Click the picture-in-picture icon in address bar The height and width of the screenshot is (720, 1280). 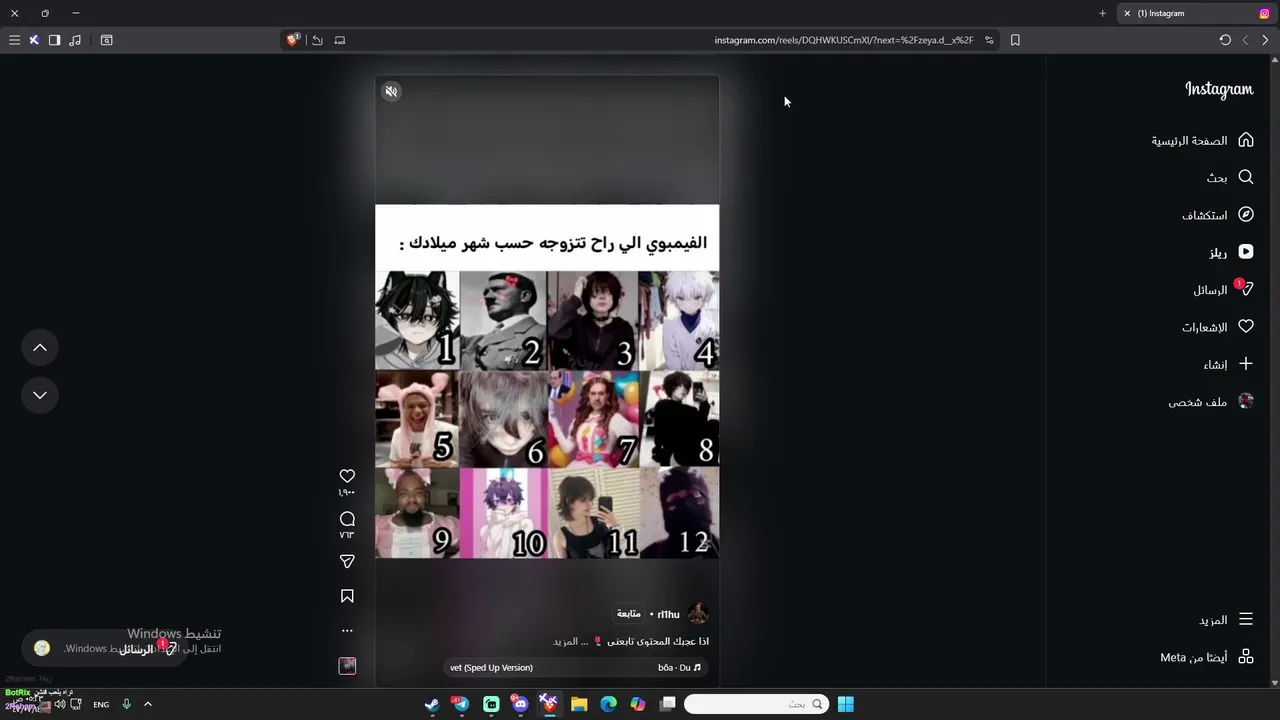point(340,40)
